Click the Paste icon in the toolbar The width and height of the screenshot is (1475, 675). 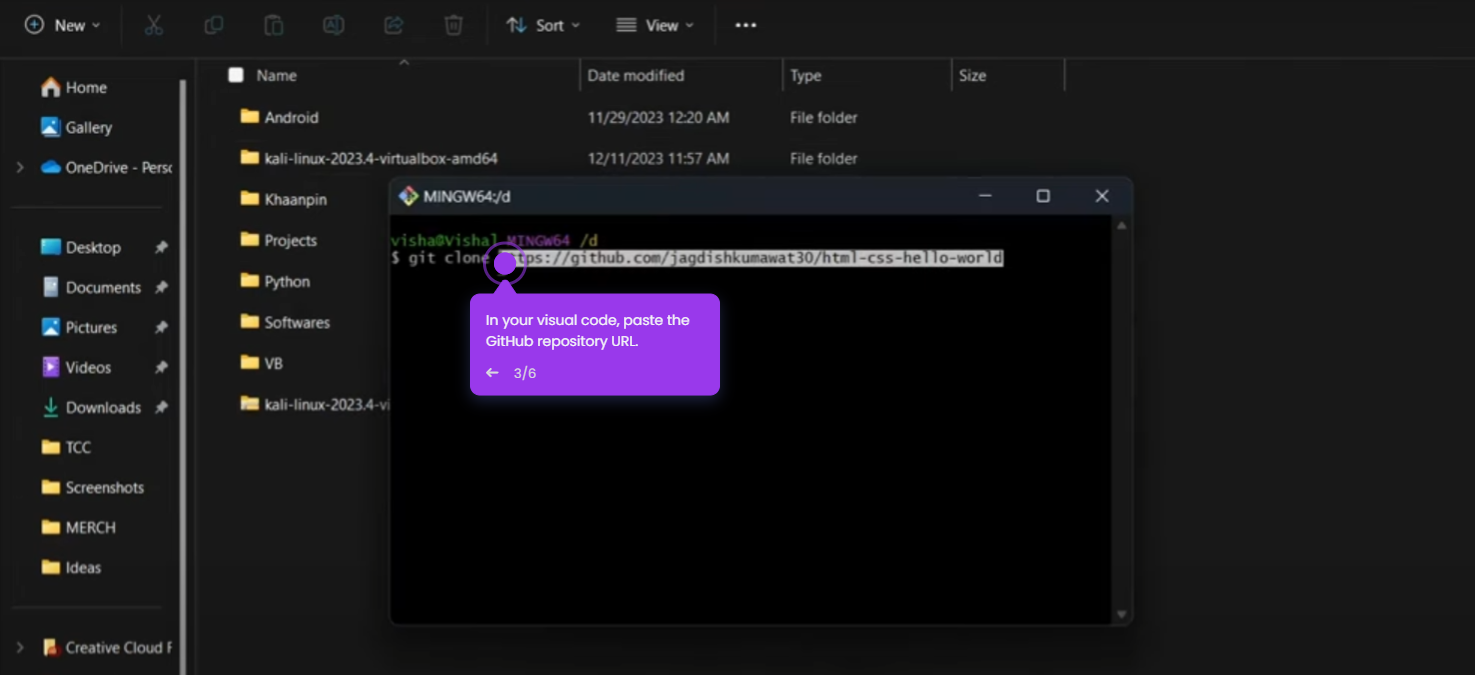273,25
